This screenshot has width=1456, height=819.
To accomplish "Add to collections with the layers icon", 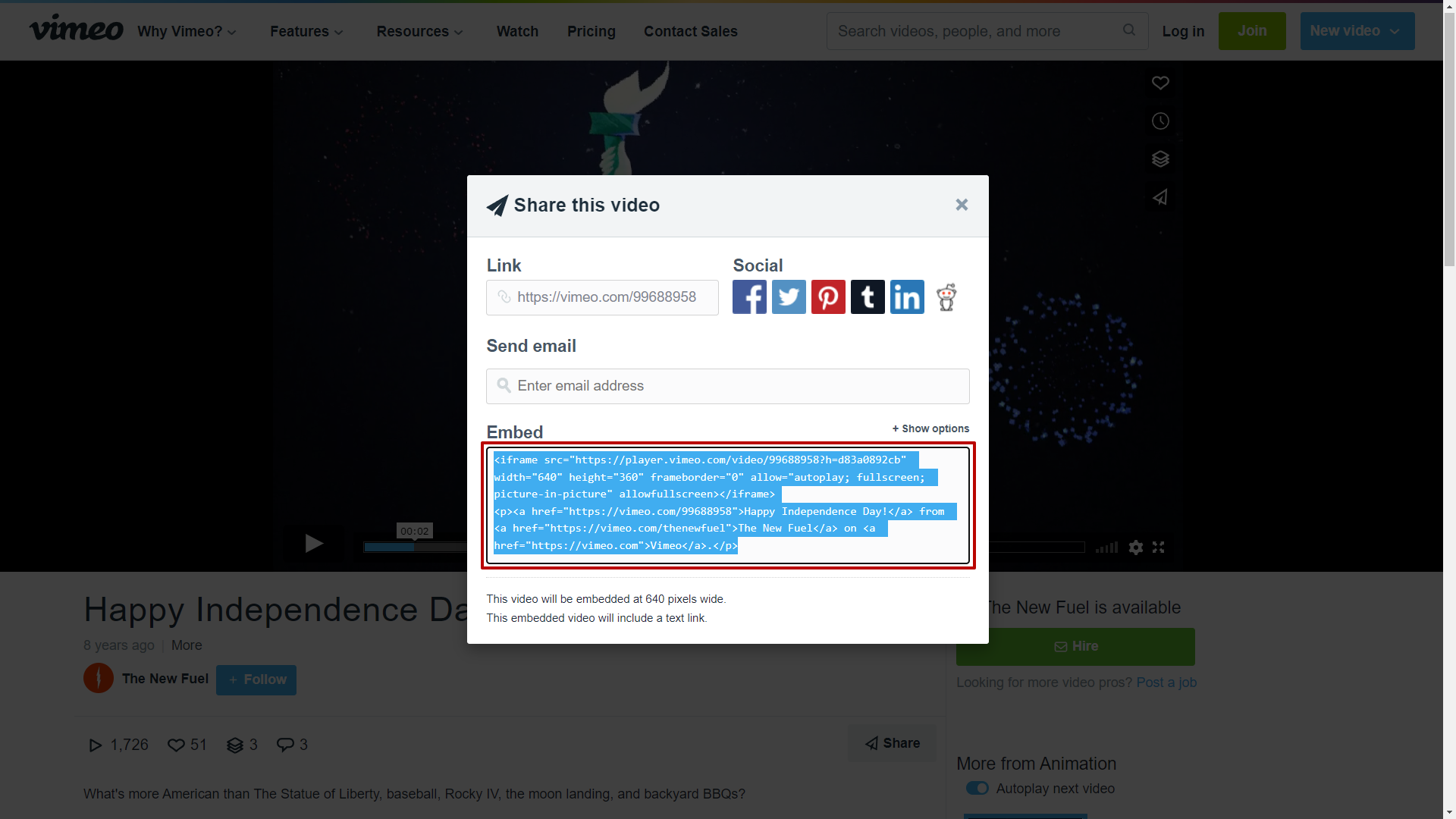I will [x=1160, y=159].
